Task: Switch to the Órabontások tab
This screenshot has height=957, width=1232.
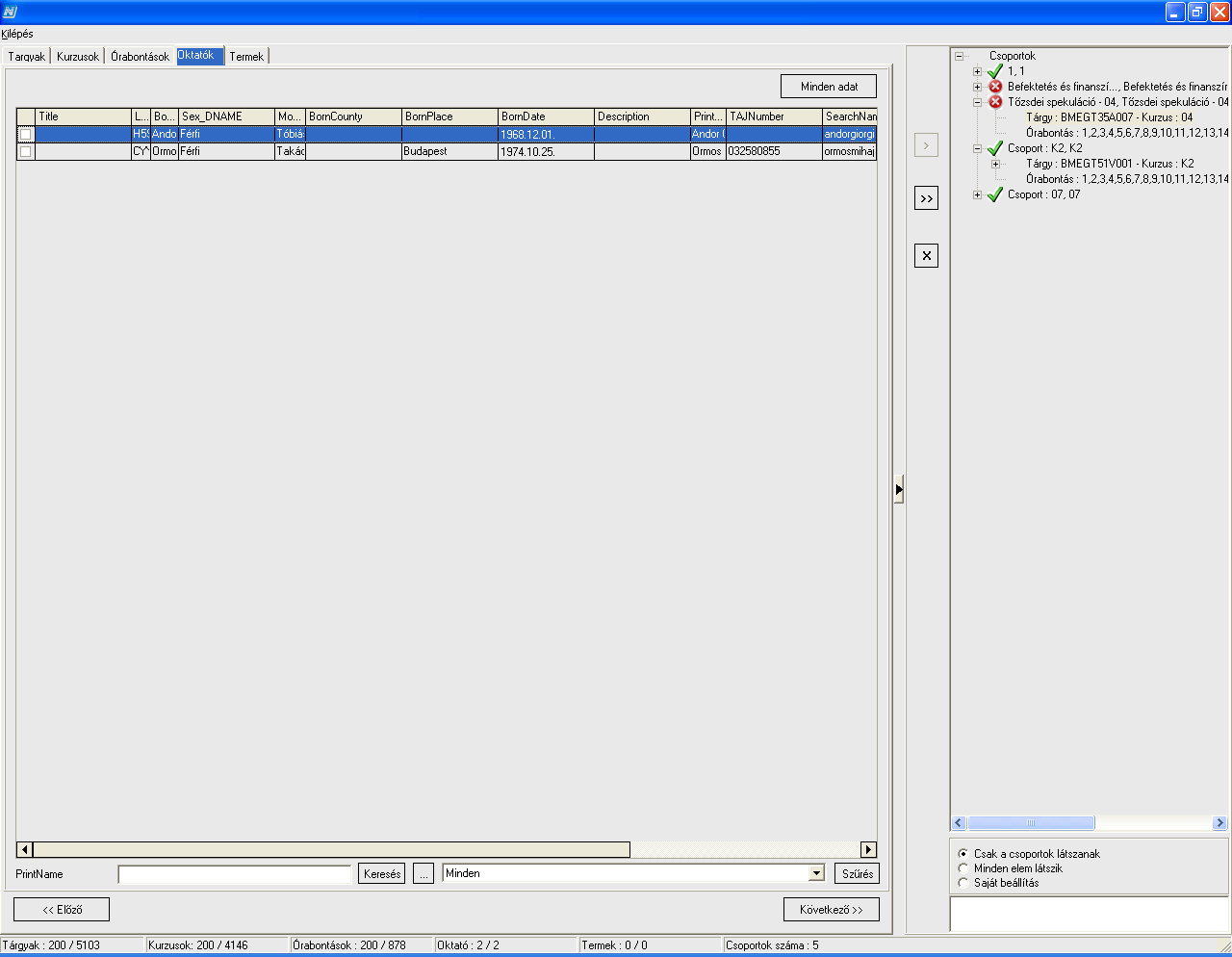Action: [x=140, y=57]
